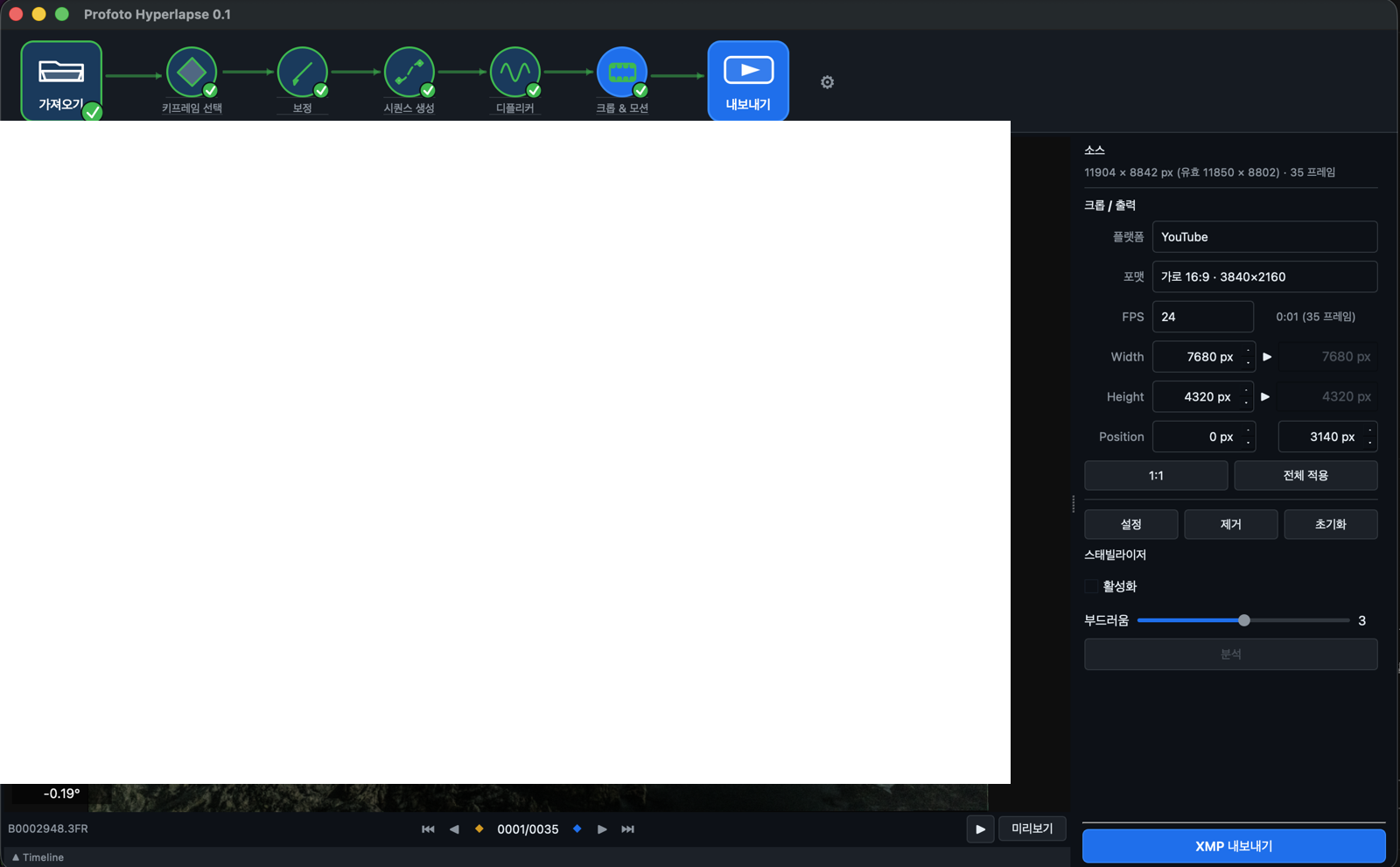Step forward one frame
The height and width of the screenshot is (867, 1400).
602,829
